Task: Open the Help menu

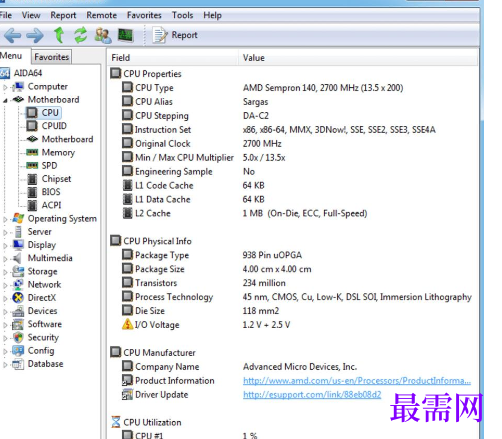Action: click(x=213, y=15)
